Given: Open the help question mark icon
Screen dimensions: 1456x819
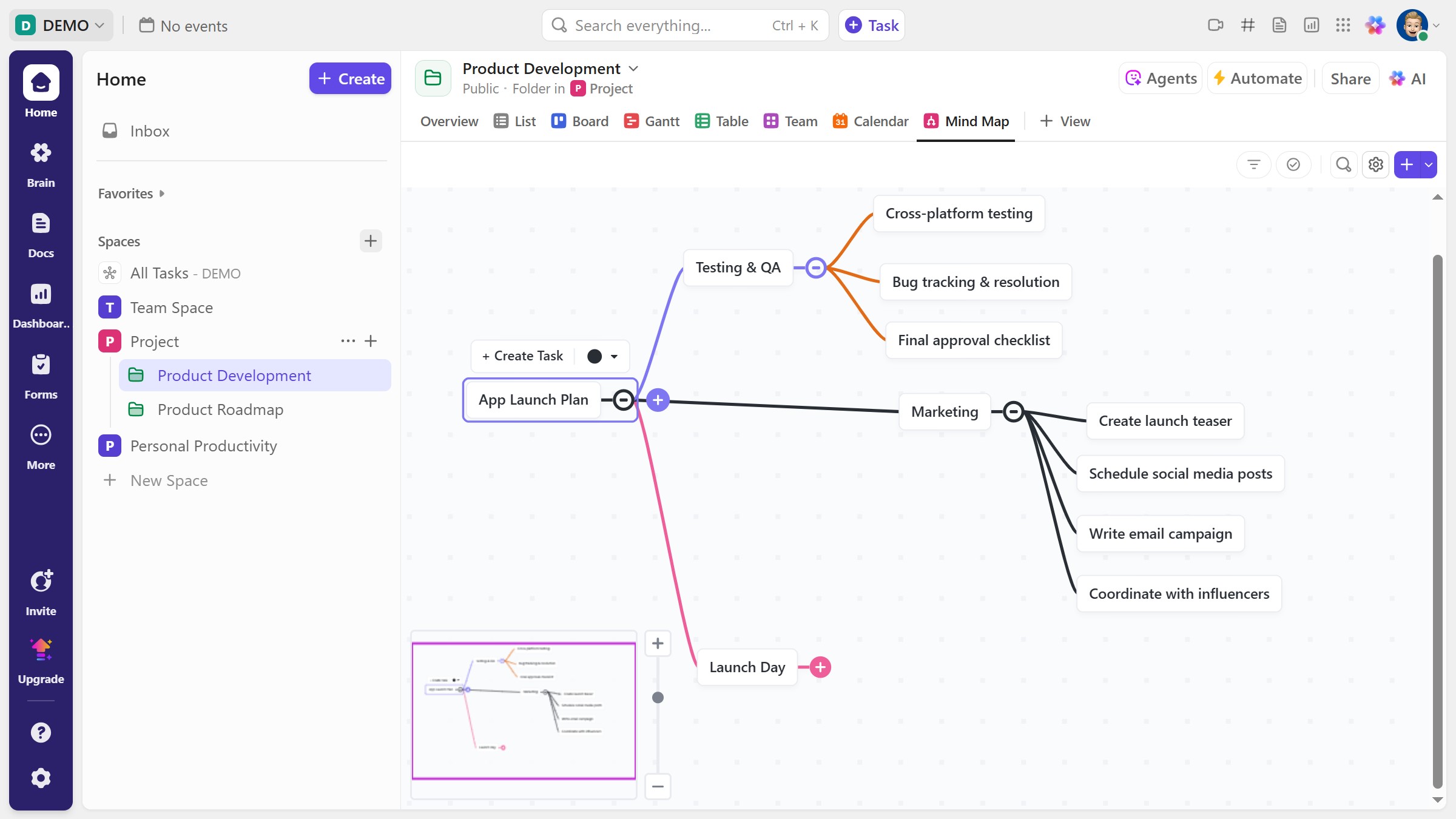Looking at the screenshot, I should click(41, 732).
